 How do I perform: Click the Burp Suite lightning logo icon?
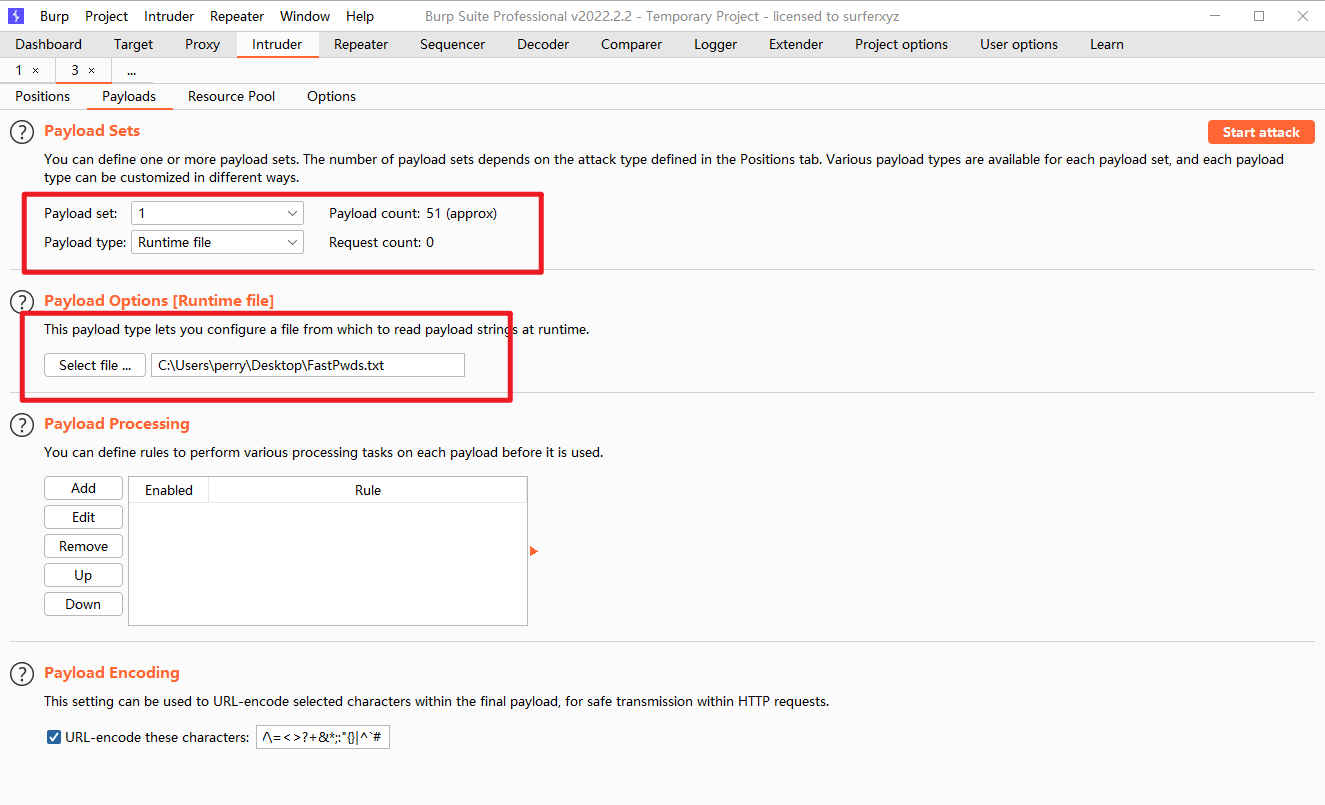pyautogui.click(x=16, y=16)
